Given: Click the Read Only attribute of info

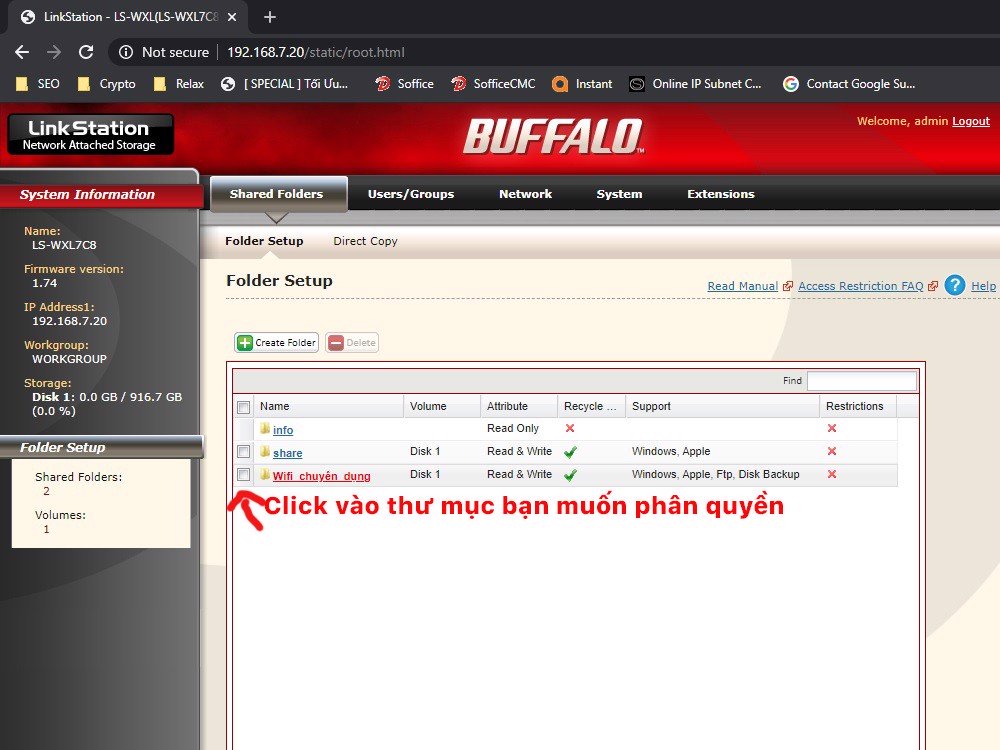Looking at the screenshot, I should point(513,428).
